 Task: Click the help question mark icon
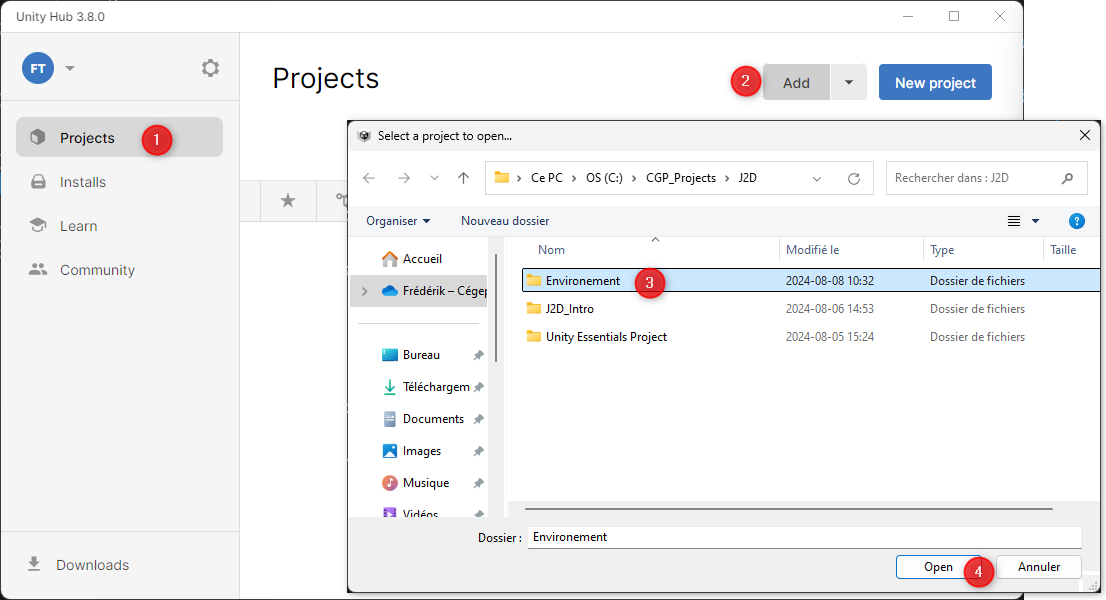(x=1076, y=221)
